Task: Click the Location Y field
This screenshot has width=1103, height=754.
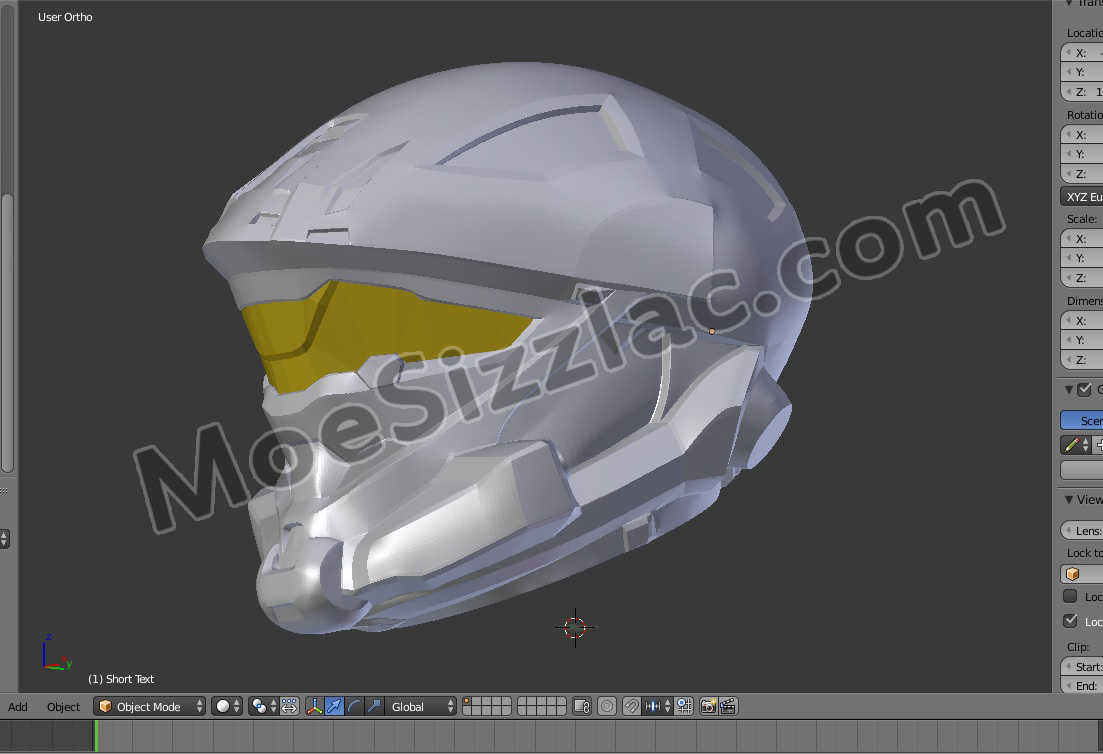Action: (x=1082, y=72)
